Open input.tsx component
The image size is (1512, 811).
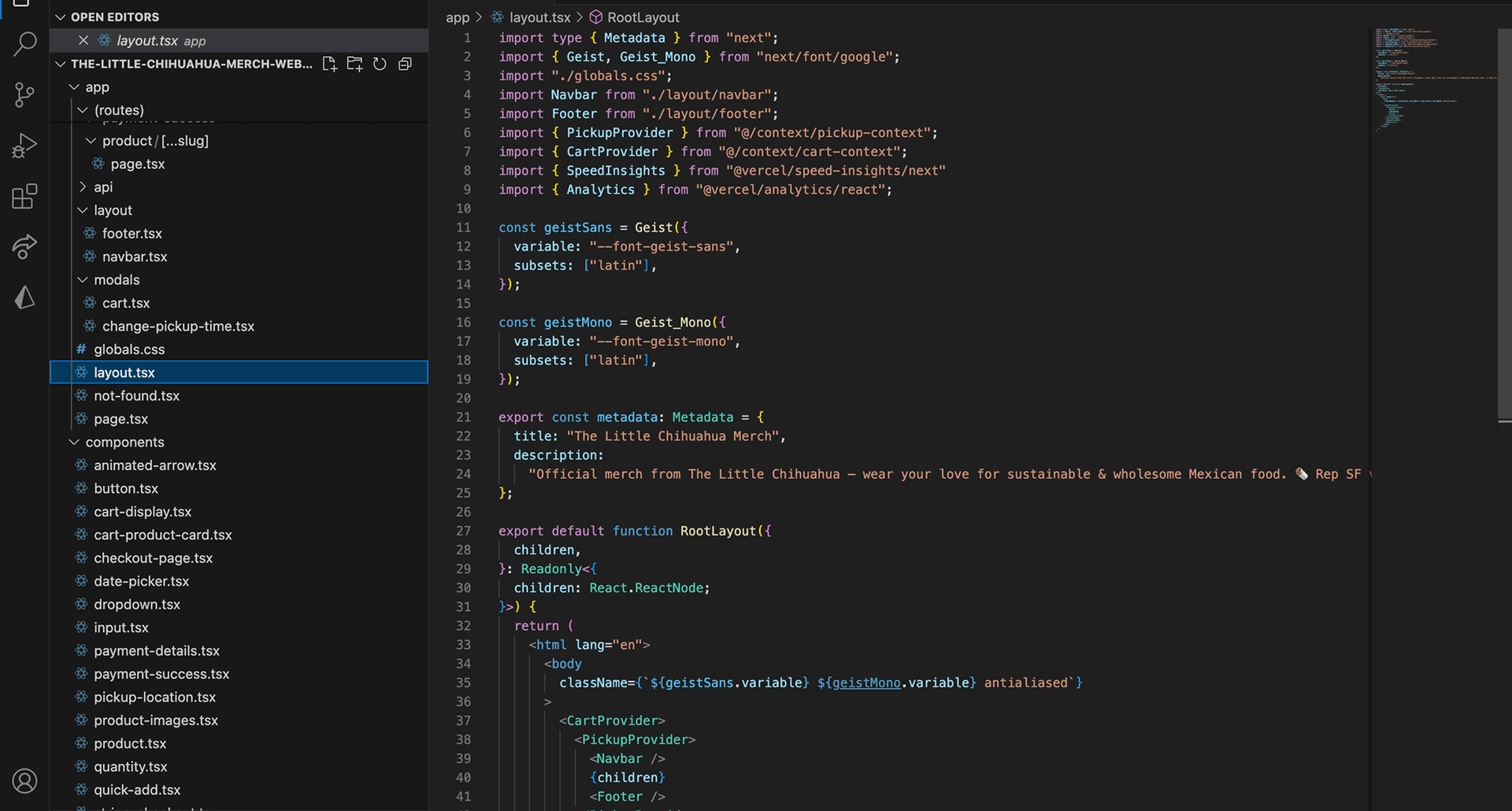coord(239,628)
